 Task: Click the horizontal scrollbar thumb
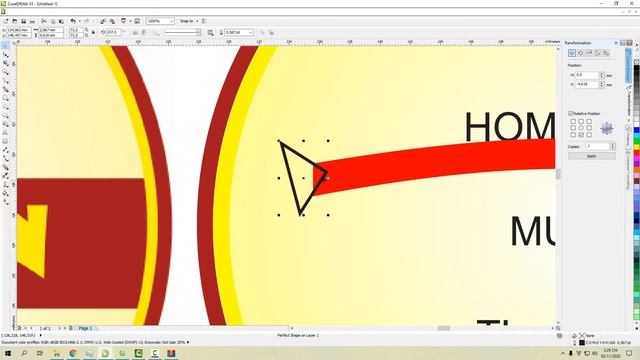pos(444,328)
